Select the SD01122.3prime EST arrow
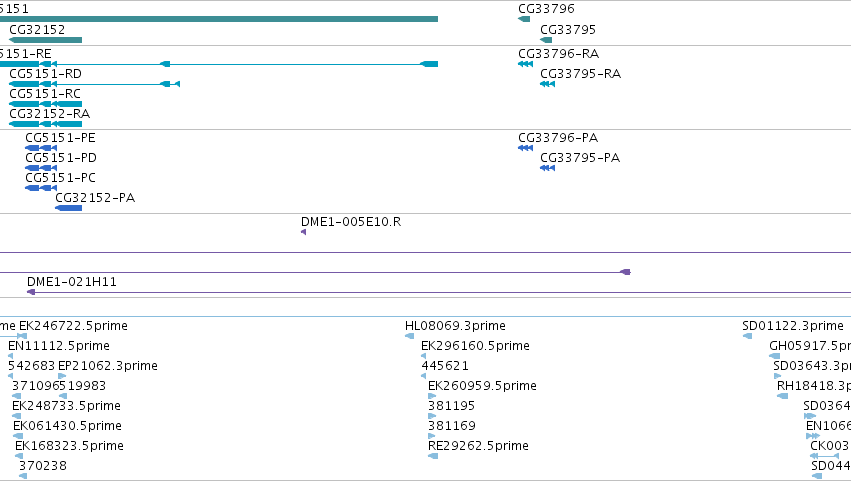 [x=747, y=336]
